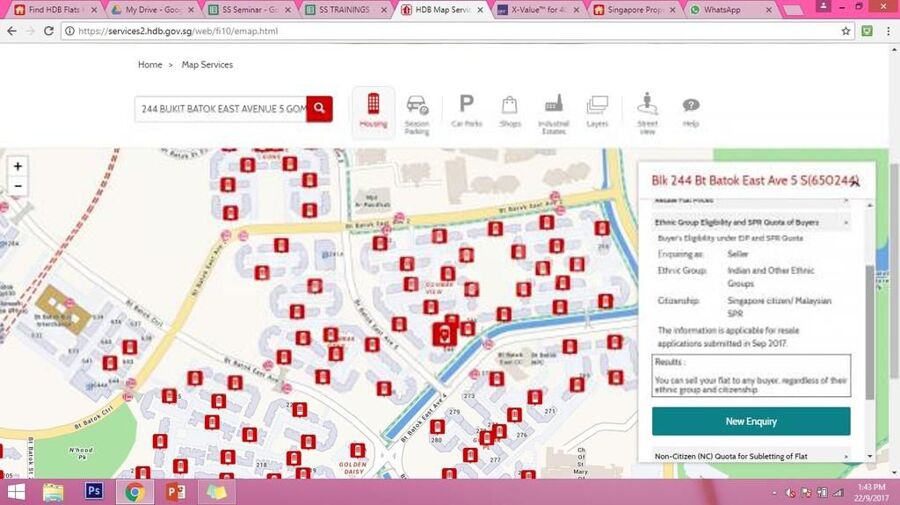The height and width of the screenshot is (505, 900).
Task: Open the Season Parking icon
Action: coord(417,110)
